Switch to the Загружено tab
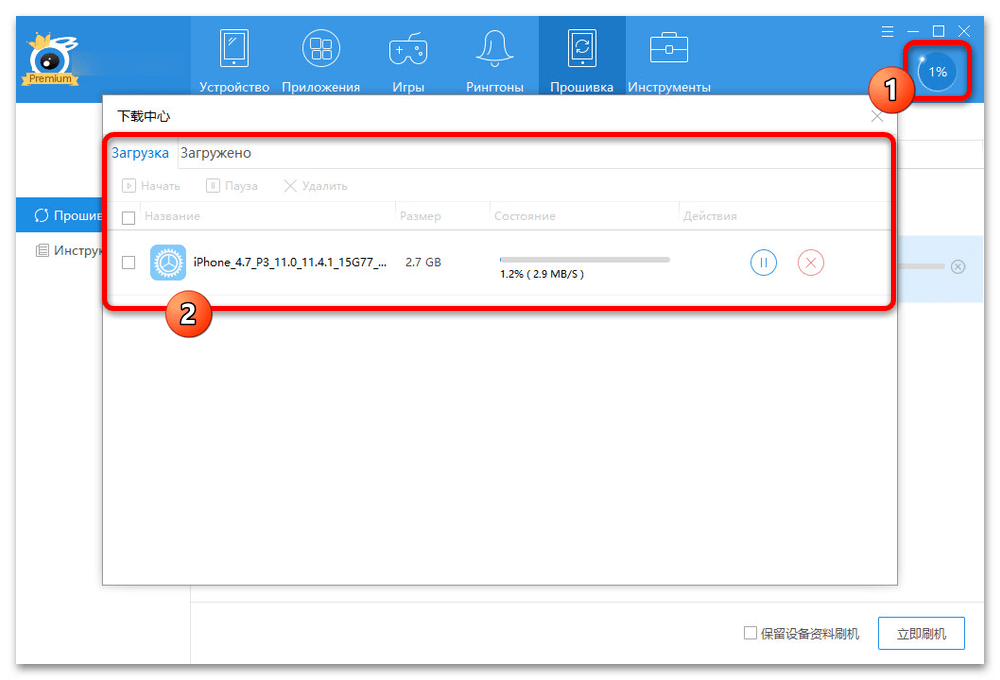 pyautogui.click(x=215, y=153)
